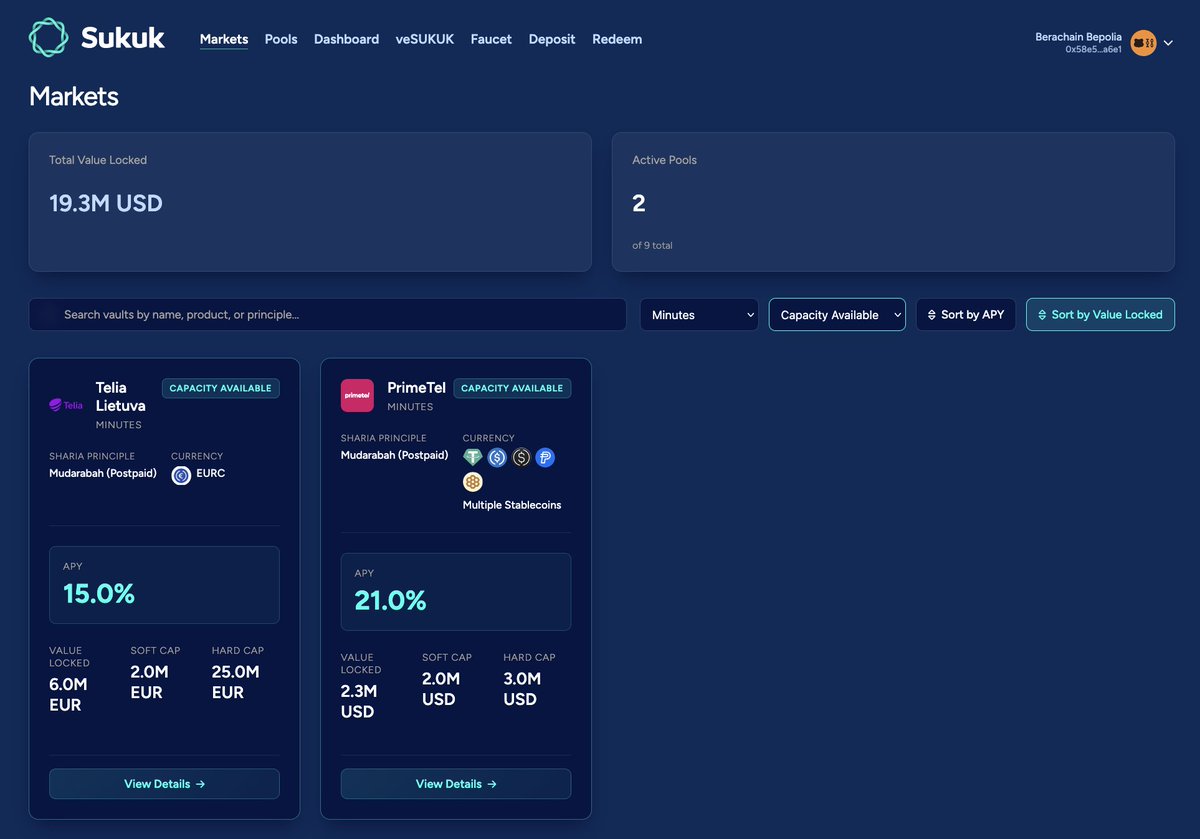
Task: Click the 21.0% APY value
Action: point(391,601)
